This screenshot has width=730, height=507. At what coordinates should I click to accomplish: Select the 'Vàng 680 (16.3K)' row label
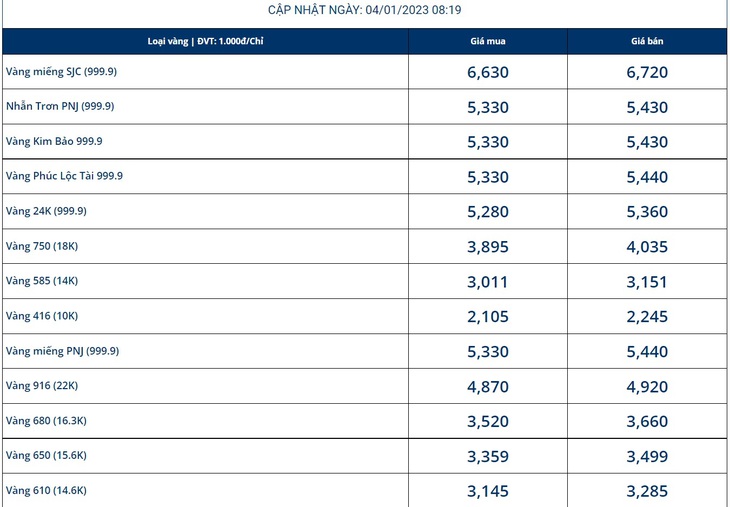pyautogui.click(x=46, y=421)
